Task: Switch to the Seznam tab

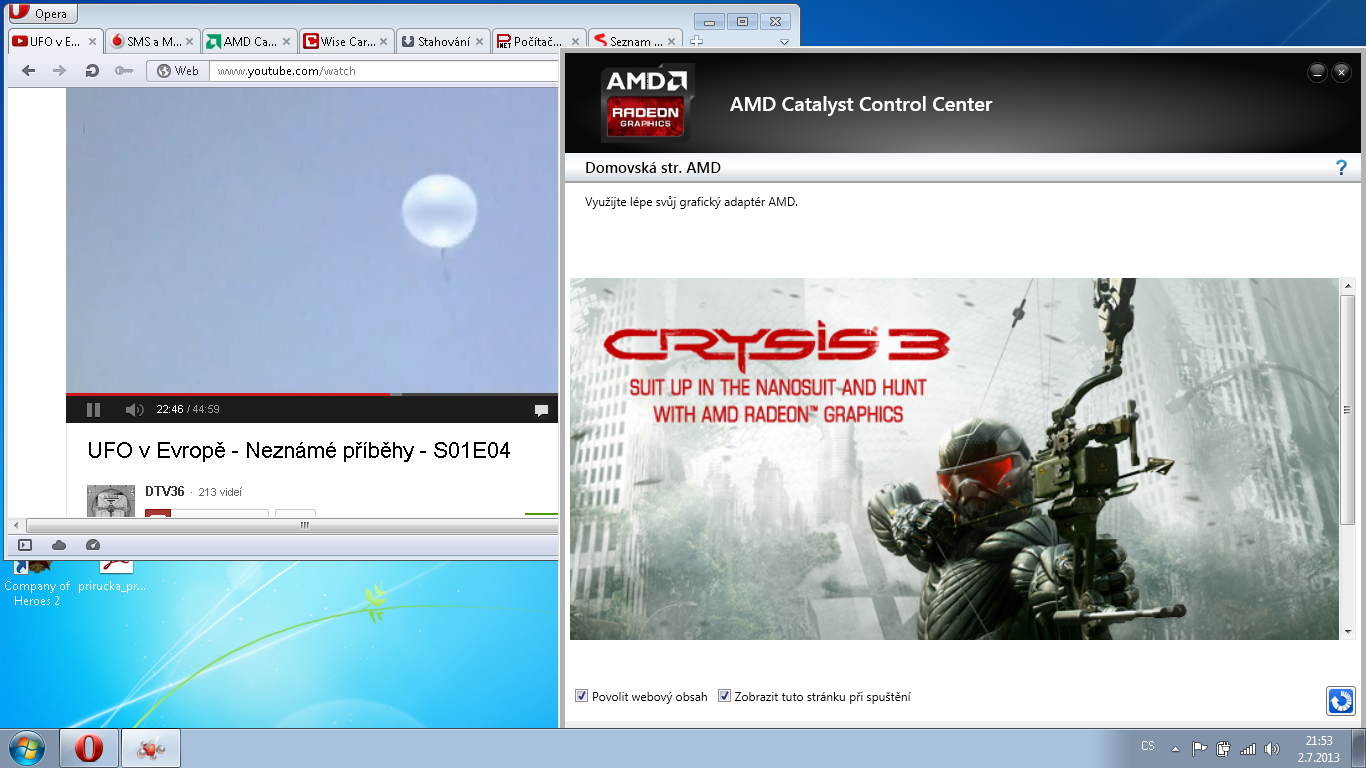Action: pyautogui.click(x=637, y=42)
